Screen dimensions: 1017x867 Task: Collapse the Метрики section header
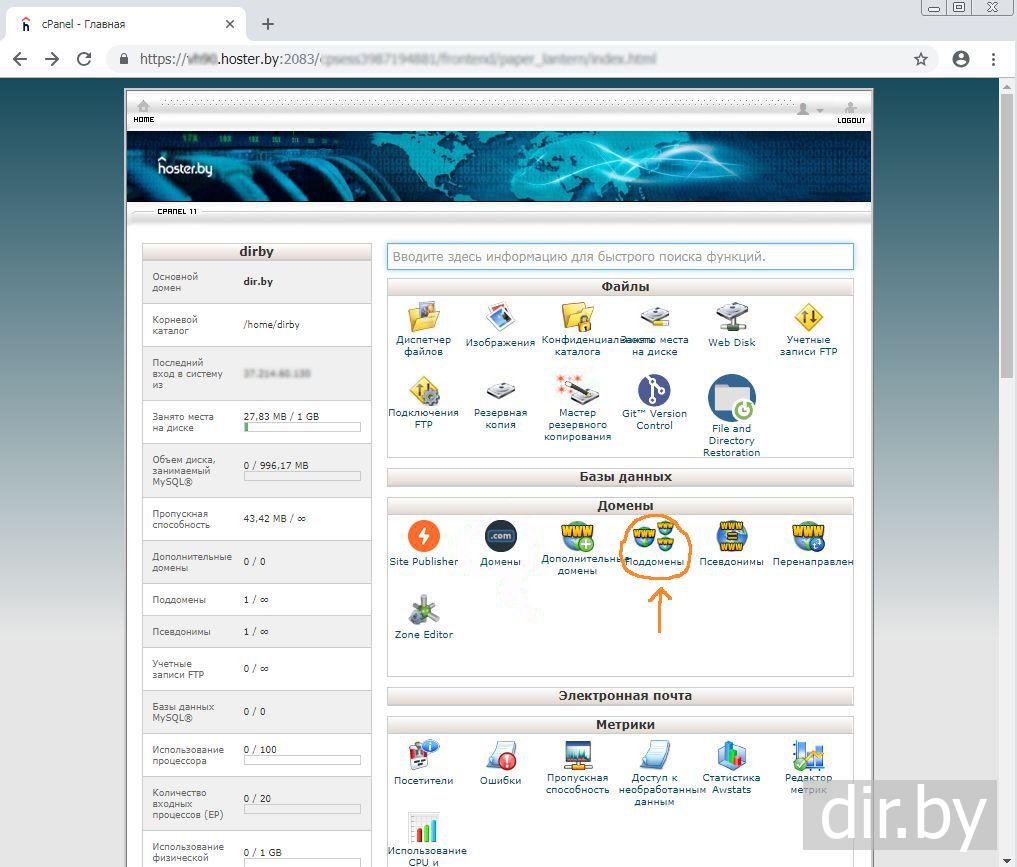(x=620, y=725)
